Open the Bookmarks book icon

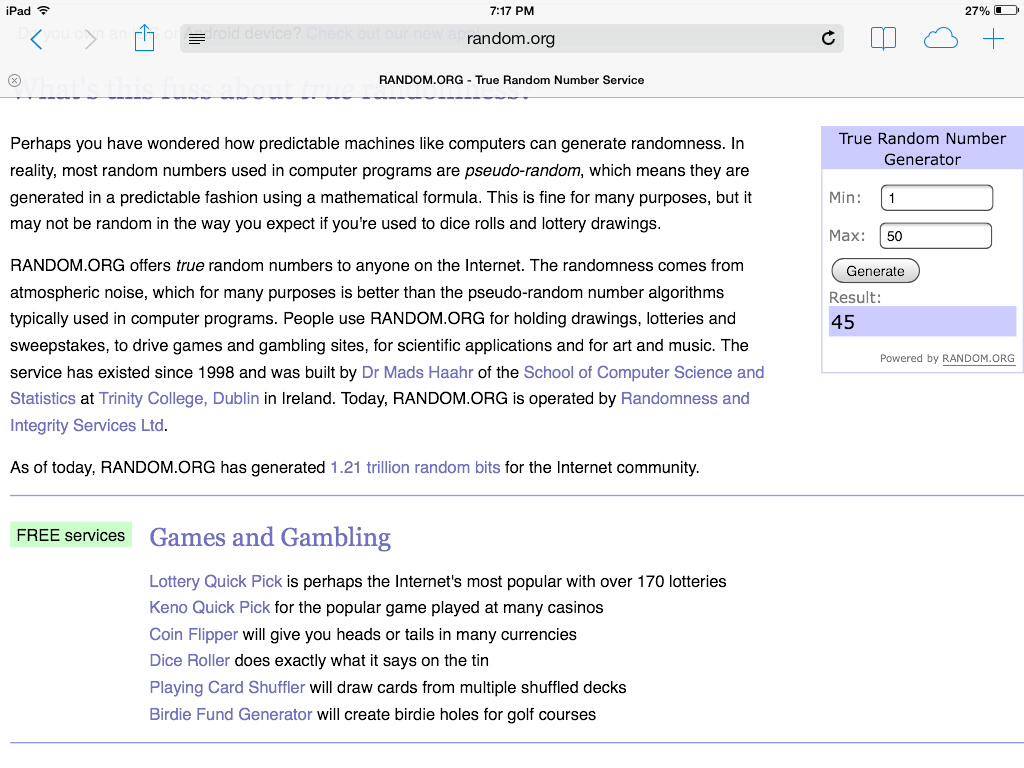[883, 39]
